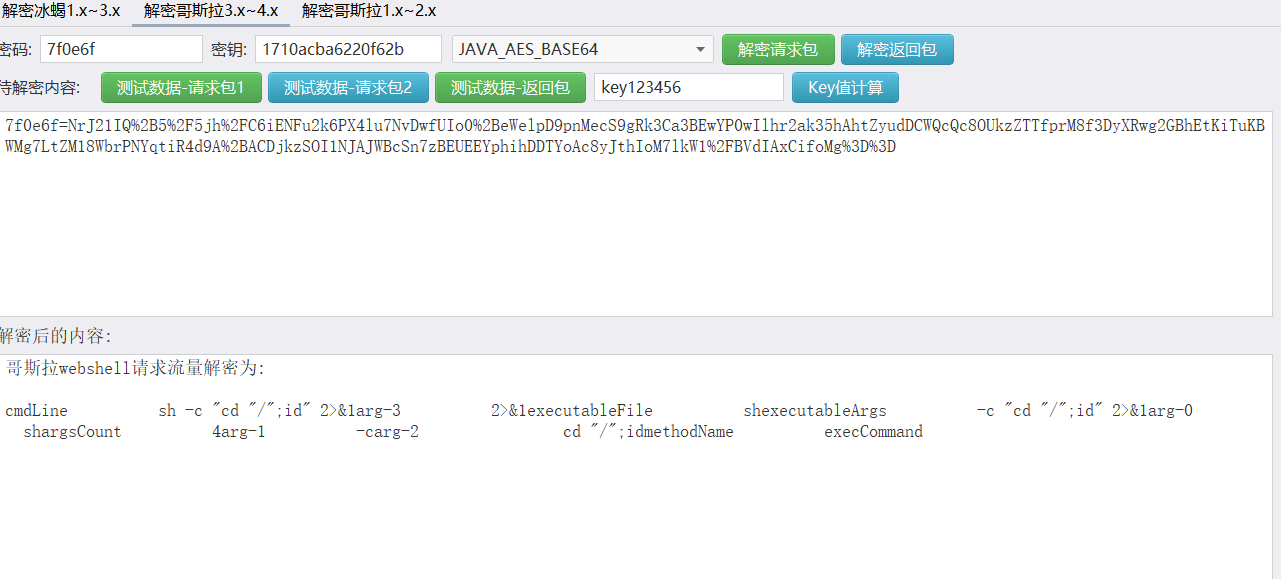
Task: Click the key123456 input box
Action: pyautogui.click(x=688, y=87)
